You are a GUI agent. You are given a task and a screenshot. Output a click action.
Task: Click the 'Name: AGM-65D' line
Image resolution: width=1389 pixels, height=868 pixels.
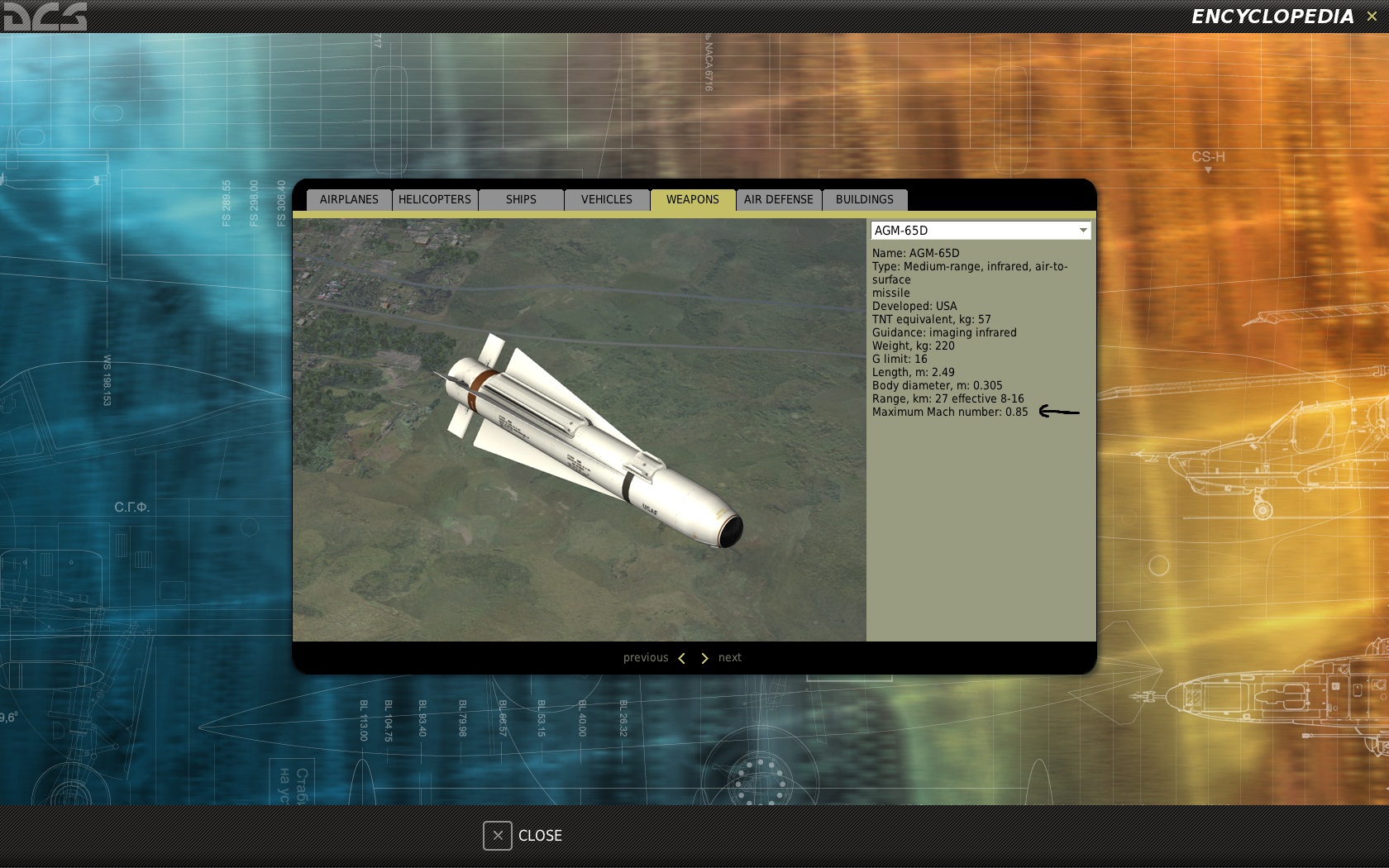(x=916, y=253)
